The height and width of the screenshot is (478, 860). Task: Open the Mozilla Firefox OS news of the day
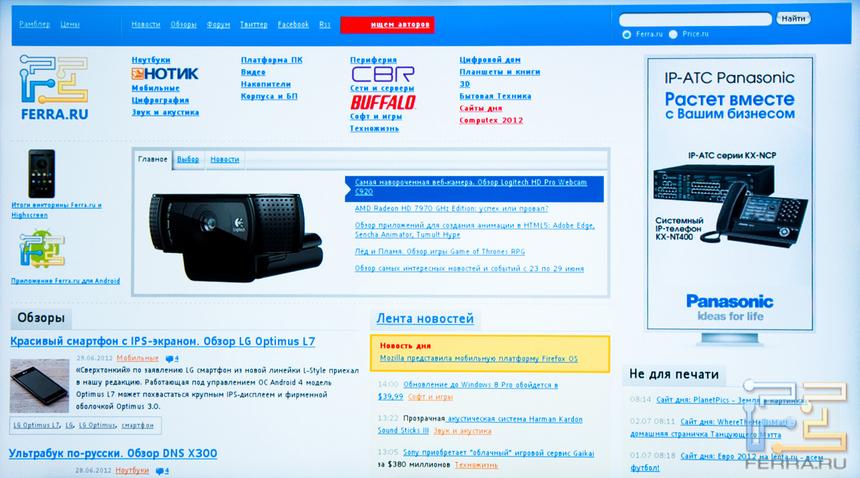[x=479, y=358]
